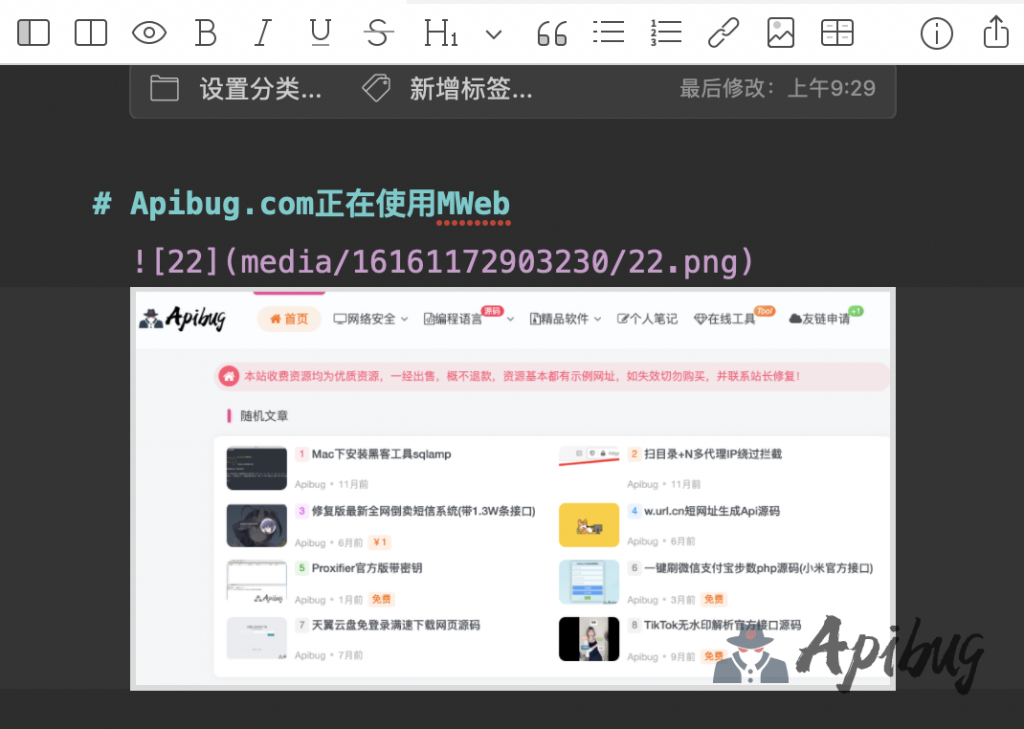Click 设置分类 to set category

pyautogui.click(x=238, y=89)
